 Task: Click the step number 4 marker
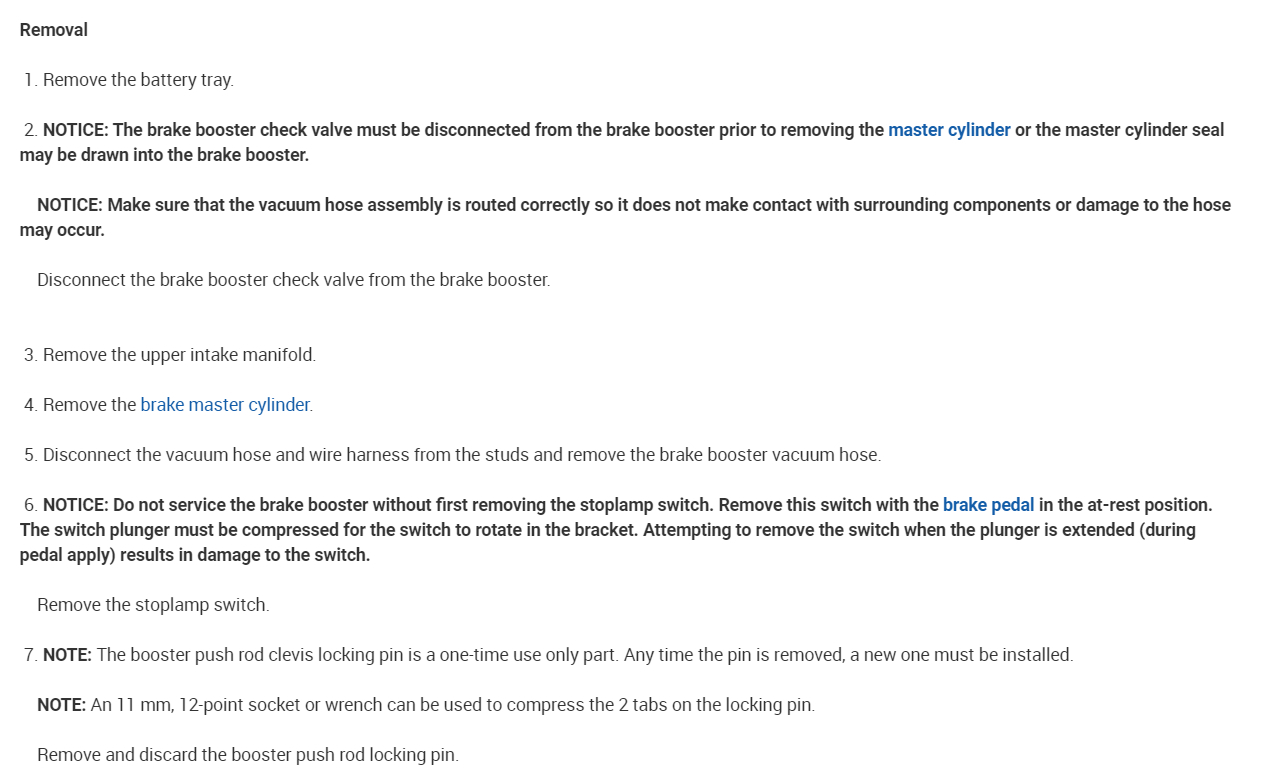click(x=30, y=405)
